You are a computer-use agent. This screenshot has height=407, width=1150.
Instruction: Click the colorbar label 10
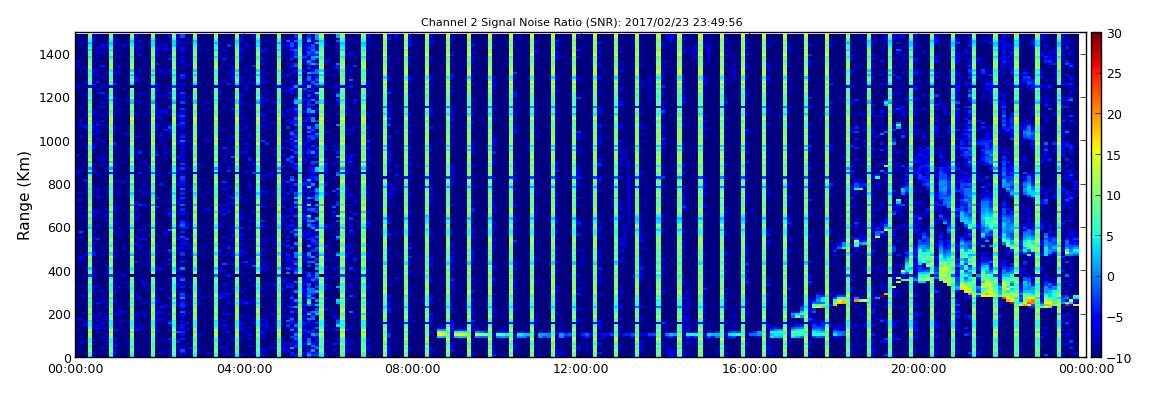click(1114, 196)
